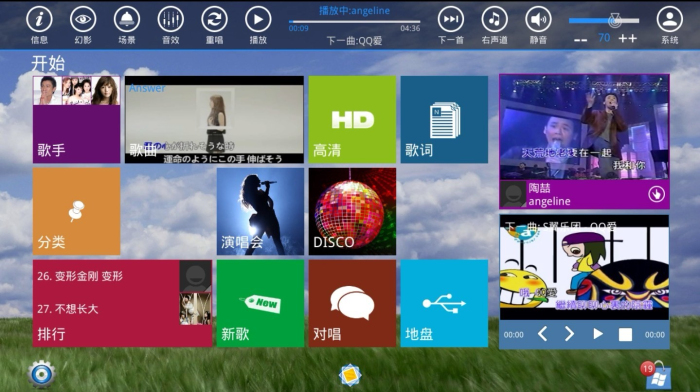Click the 下一曲:QQ爱 label in the top bar
Screen dimensions: 700x392
pyautogui.click(x=354, y=41)
